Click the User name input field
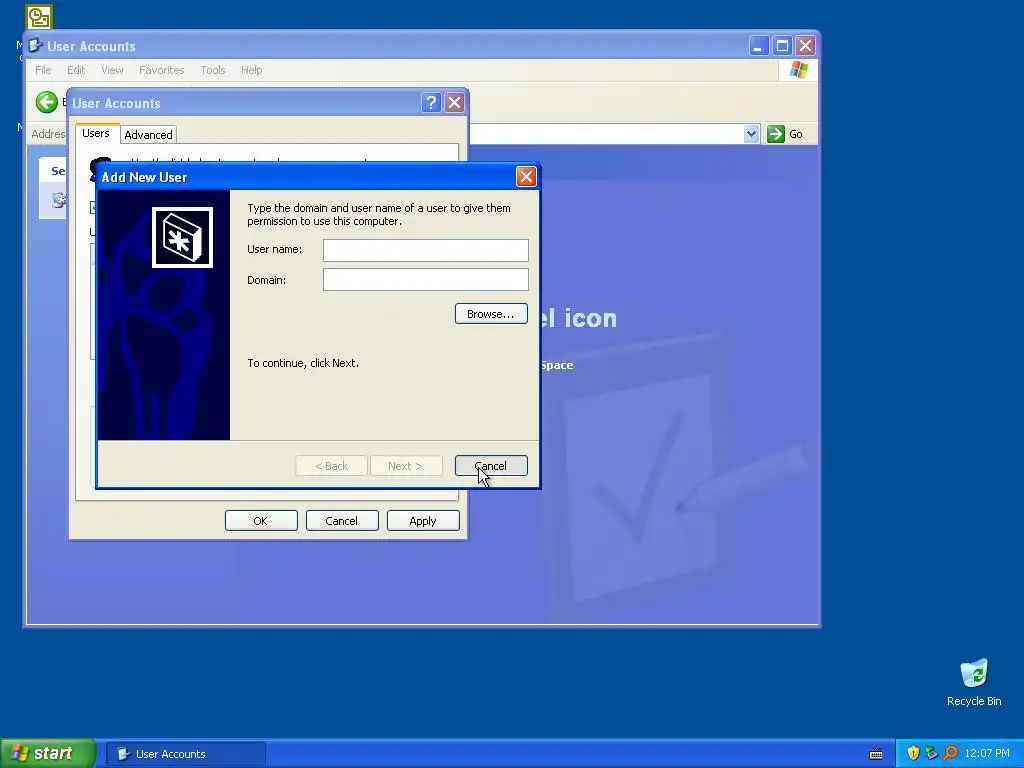Screen dimensions: 1024x768 425,249
